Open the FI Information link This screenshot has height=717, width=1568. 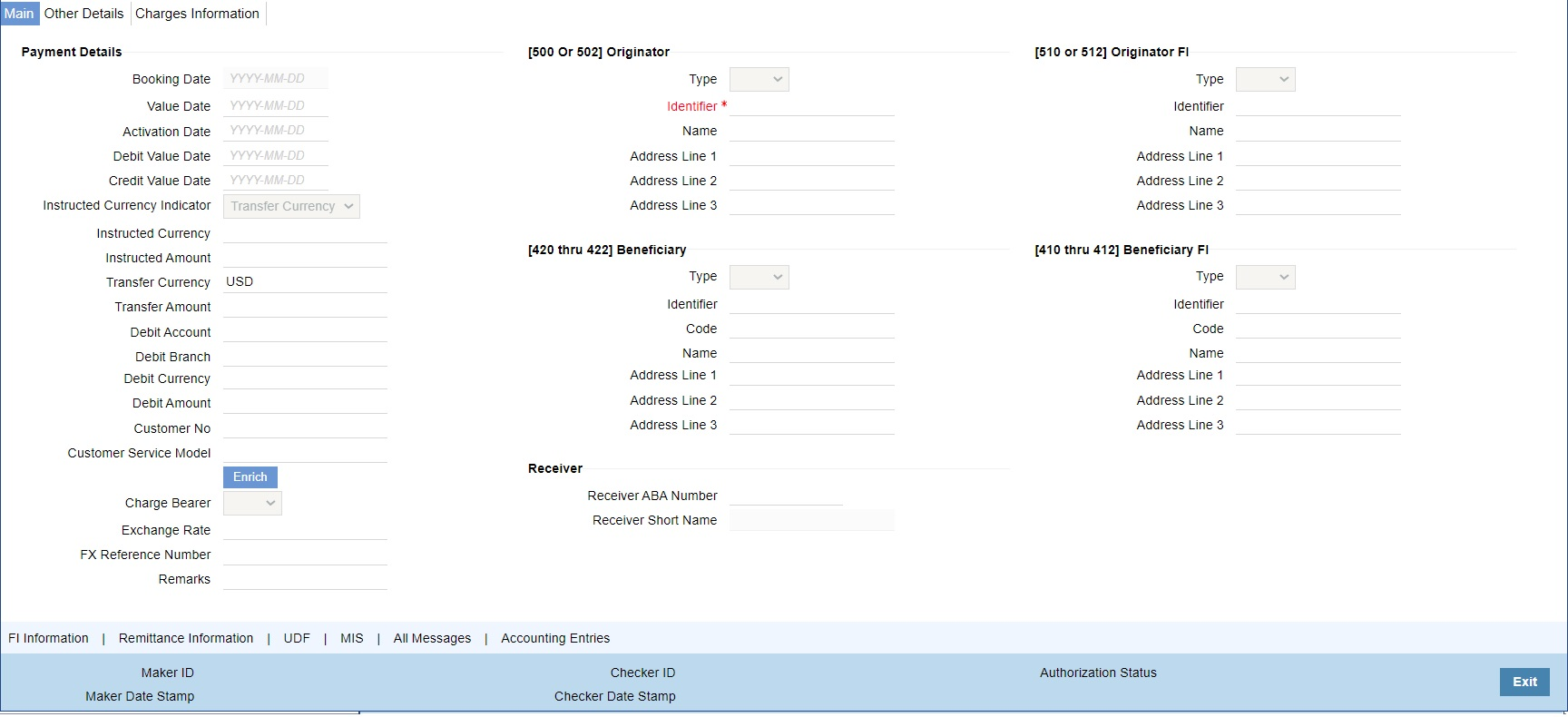[x=49, y=639]
